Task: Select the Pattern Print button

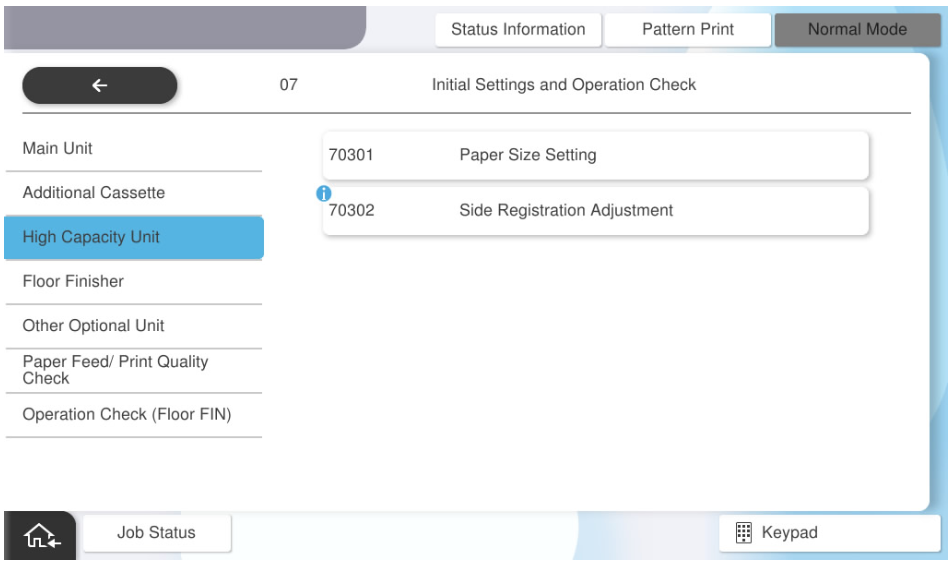Action: tap(687, 30)
